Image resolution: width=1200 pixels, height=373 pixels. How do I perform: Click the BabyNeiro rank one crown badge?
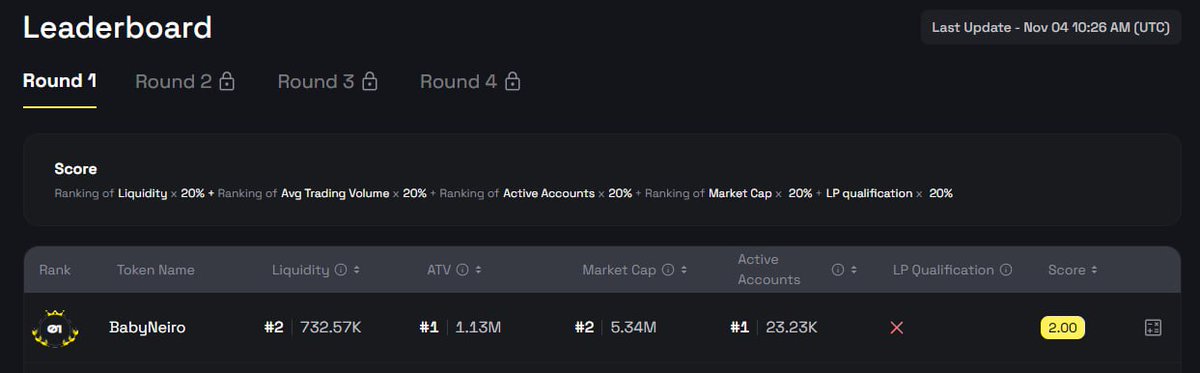(55, 327)
